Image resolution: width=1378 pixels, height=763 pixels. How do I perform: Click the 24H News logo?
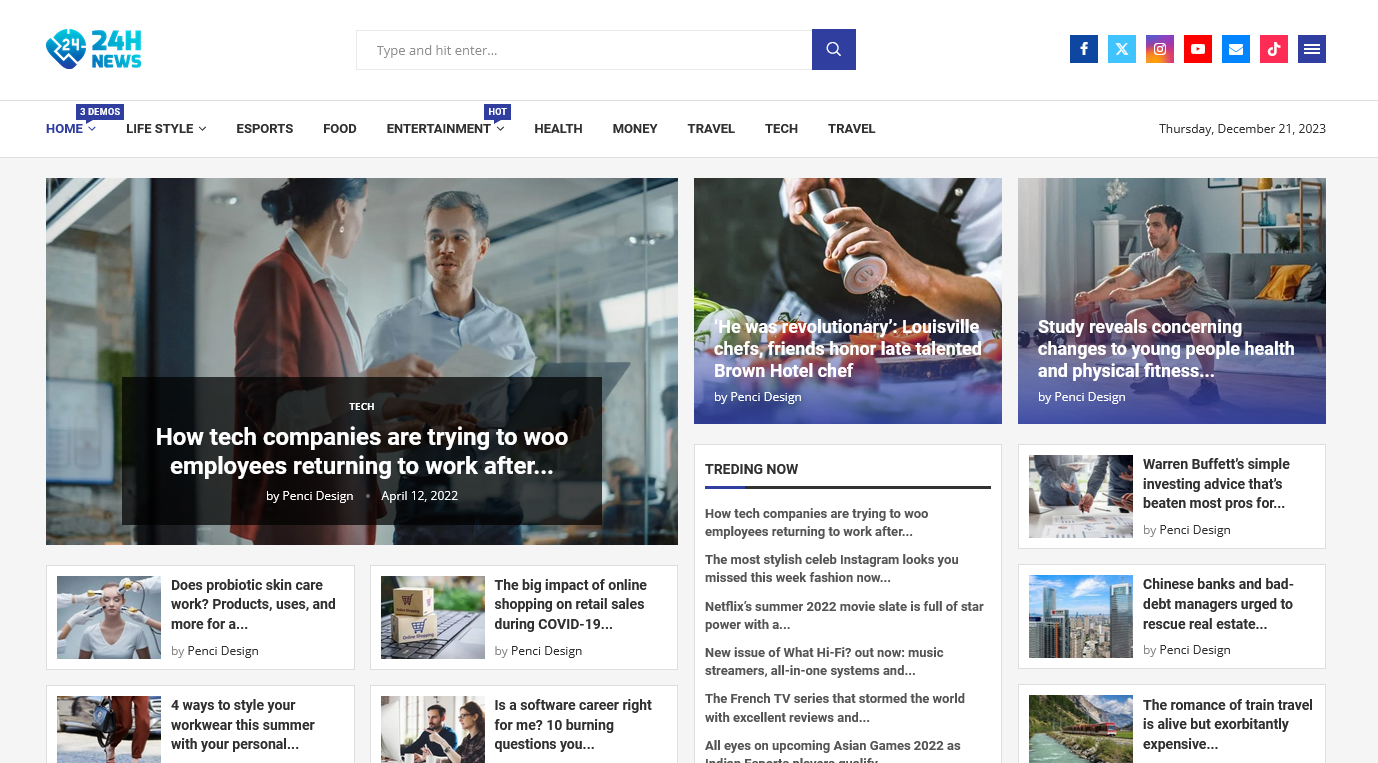tap(94, 49)
